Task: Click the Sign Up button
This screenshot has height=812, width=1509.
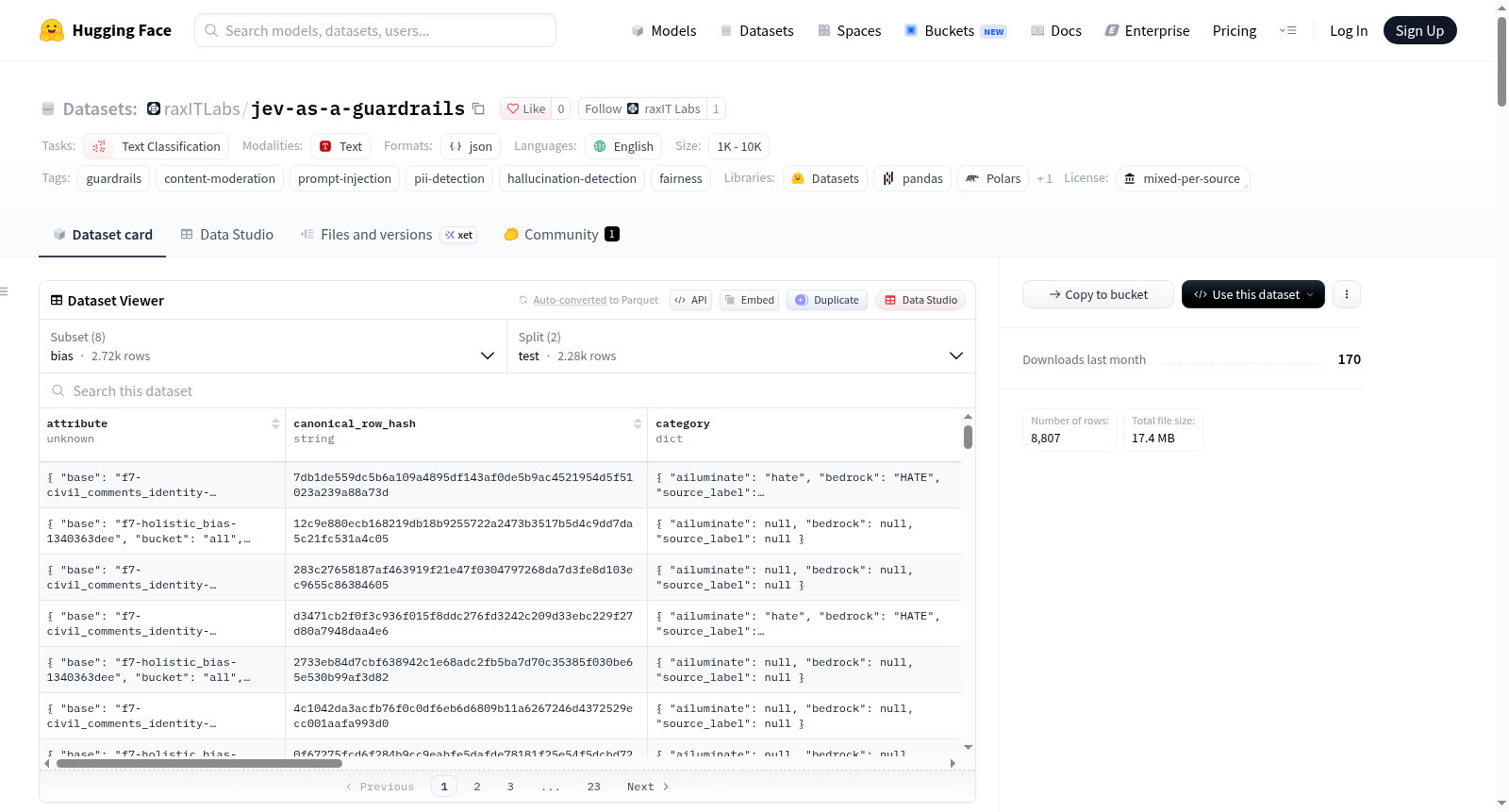Action: [x=1419, y=30]
